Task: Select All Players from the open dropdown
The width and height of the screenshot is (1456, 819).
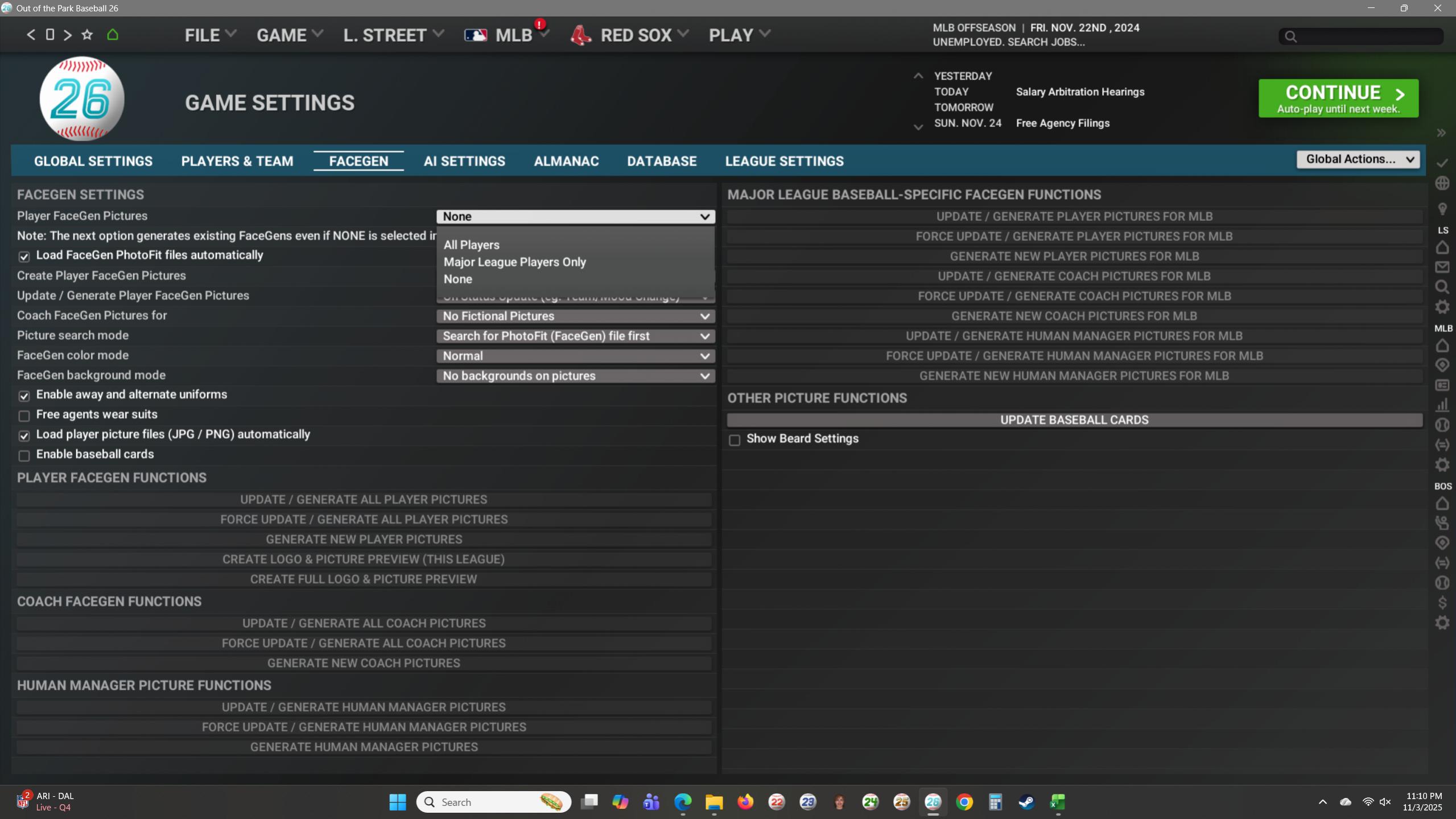Action: pos(471,245)
